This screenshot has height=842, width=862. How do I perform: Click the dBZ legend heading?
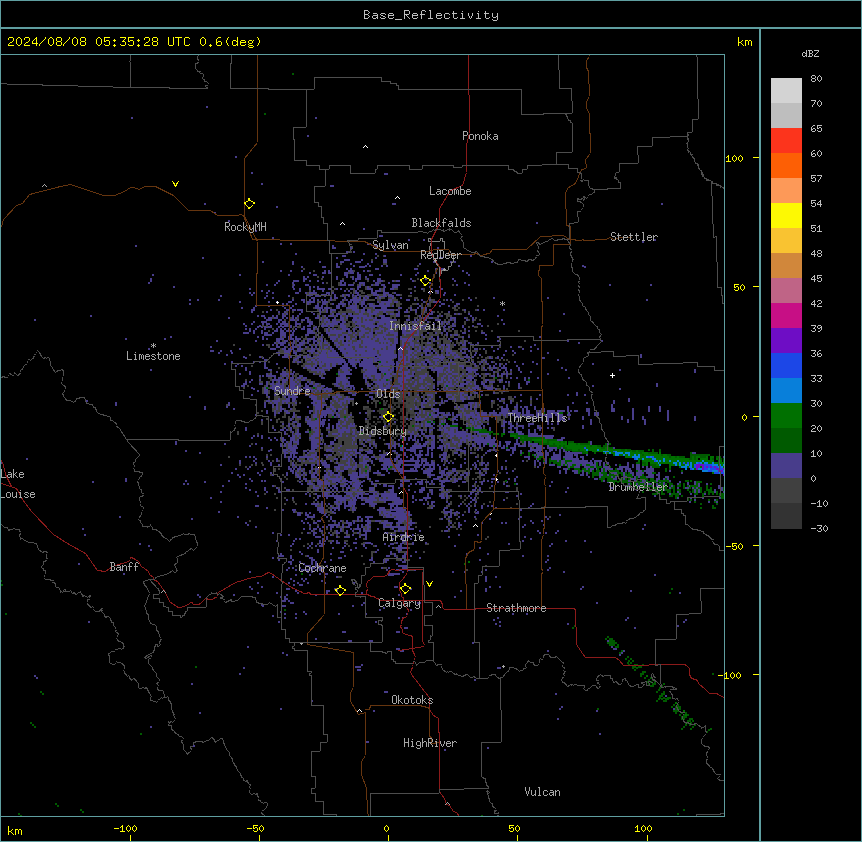[810, 54]
